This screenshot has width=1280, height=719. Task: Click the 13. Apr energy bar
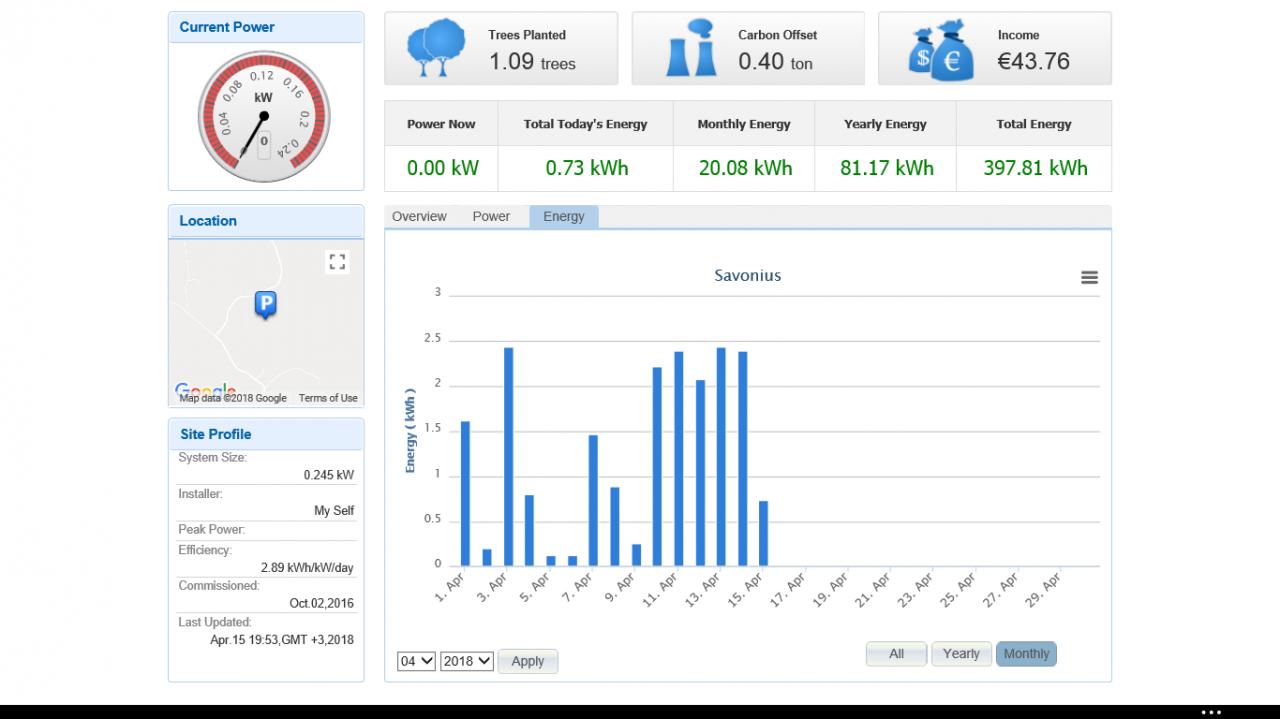721,457
